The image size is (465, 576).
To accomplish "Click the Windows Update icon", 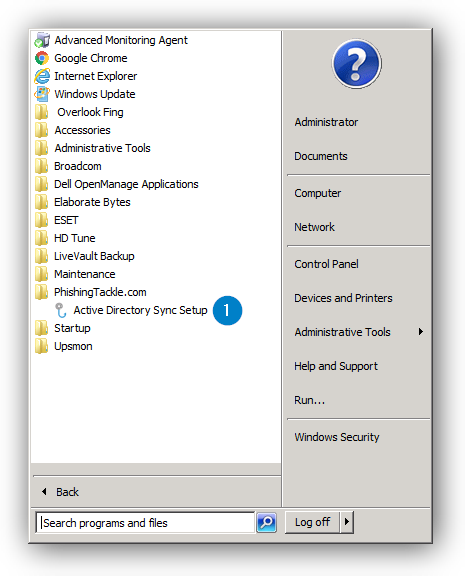I will [42, 94].
